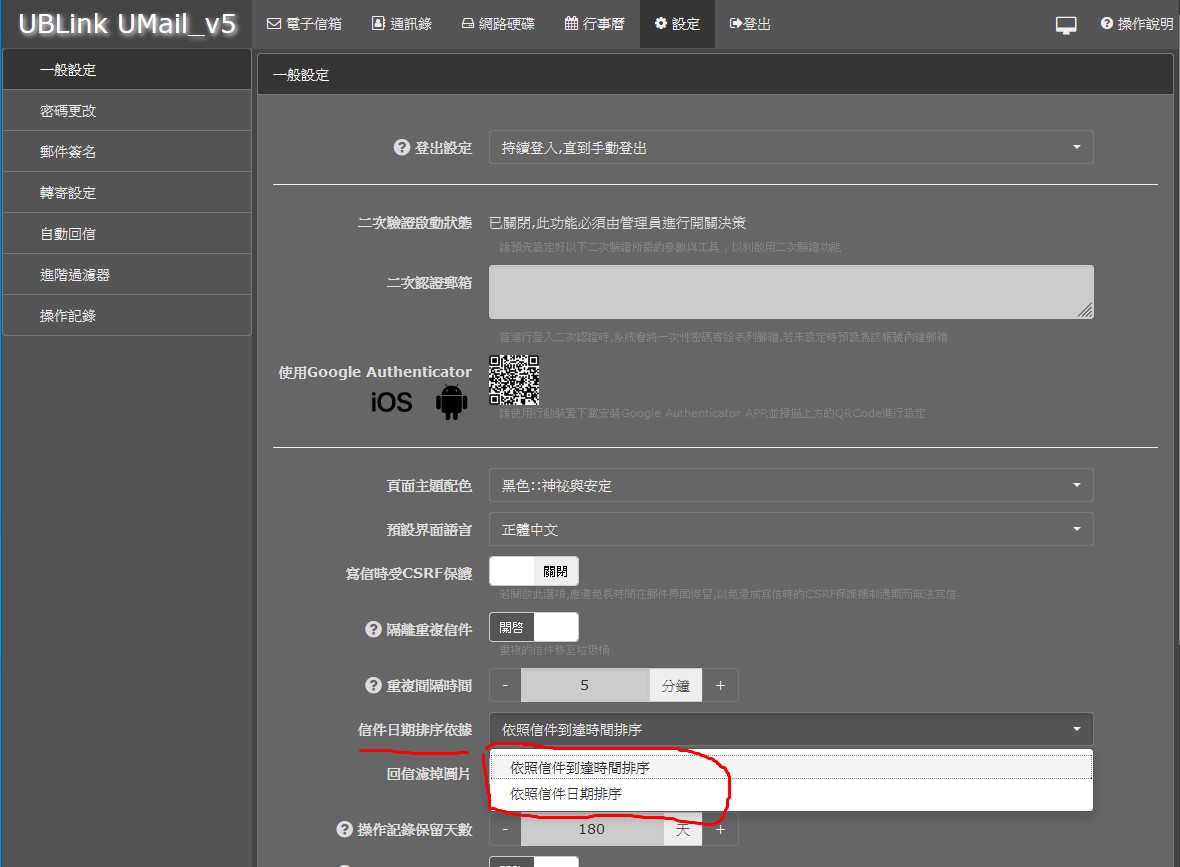This screenshot has height=867, width=1180.
Task: Open the 登出設定 dropdown
Action: (x=790, y=148)
